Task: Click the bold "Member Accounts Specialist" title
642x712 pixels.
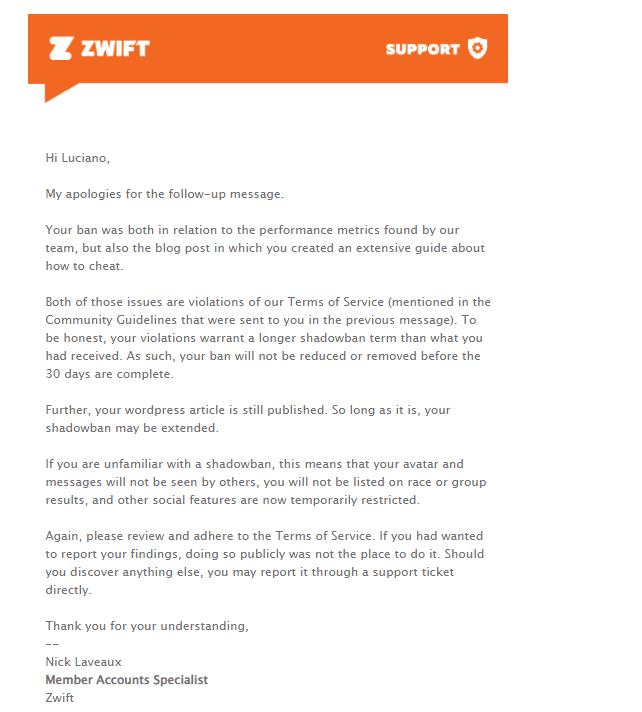Action: 127,680
